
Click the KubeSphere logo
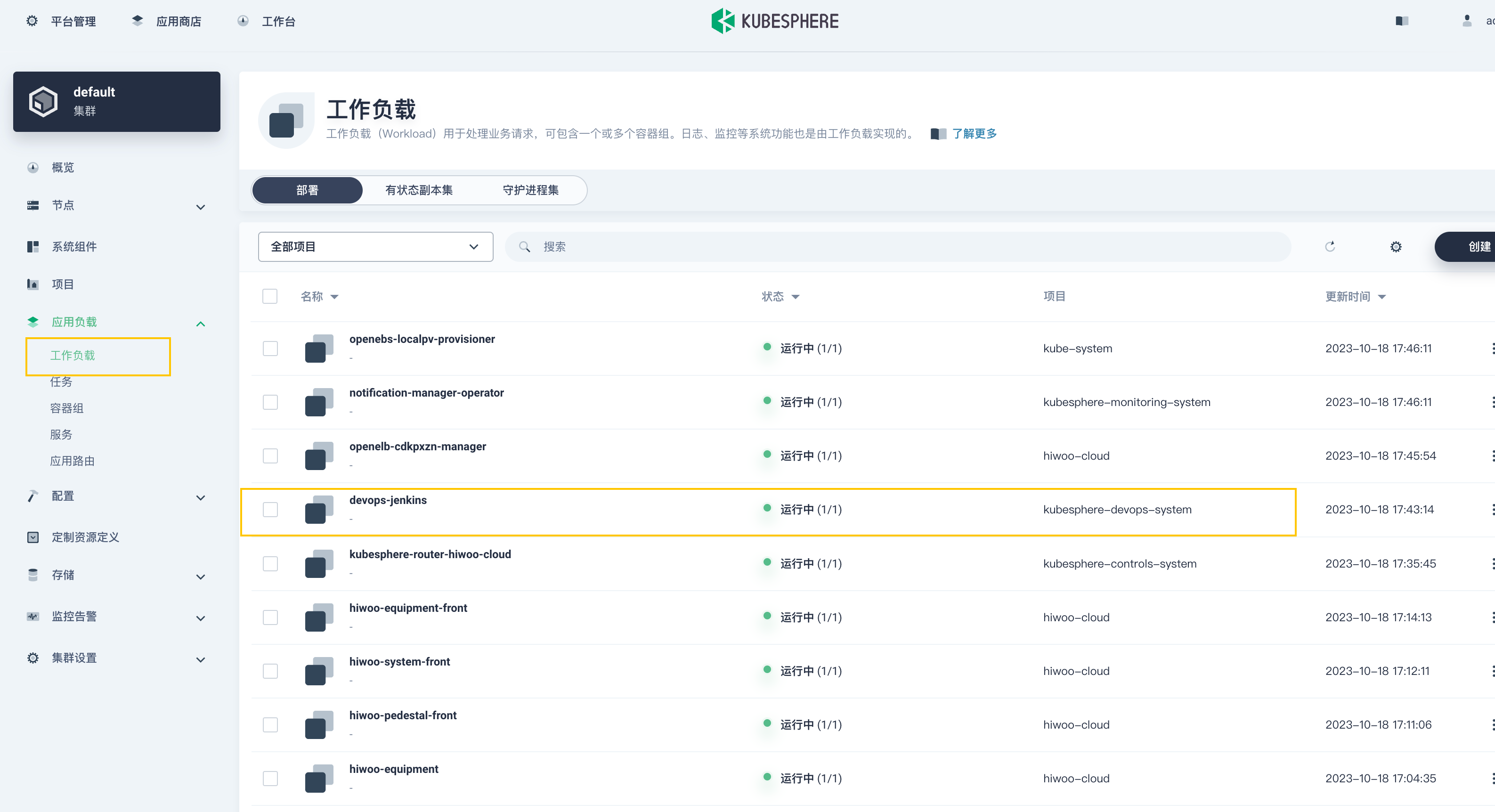click(774, 21)
